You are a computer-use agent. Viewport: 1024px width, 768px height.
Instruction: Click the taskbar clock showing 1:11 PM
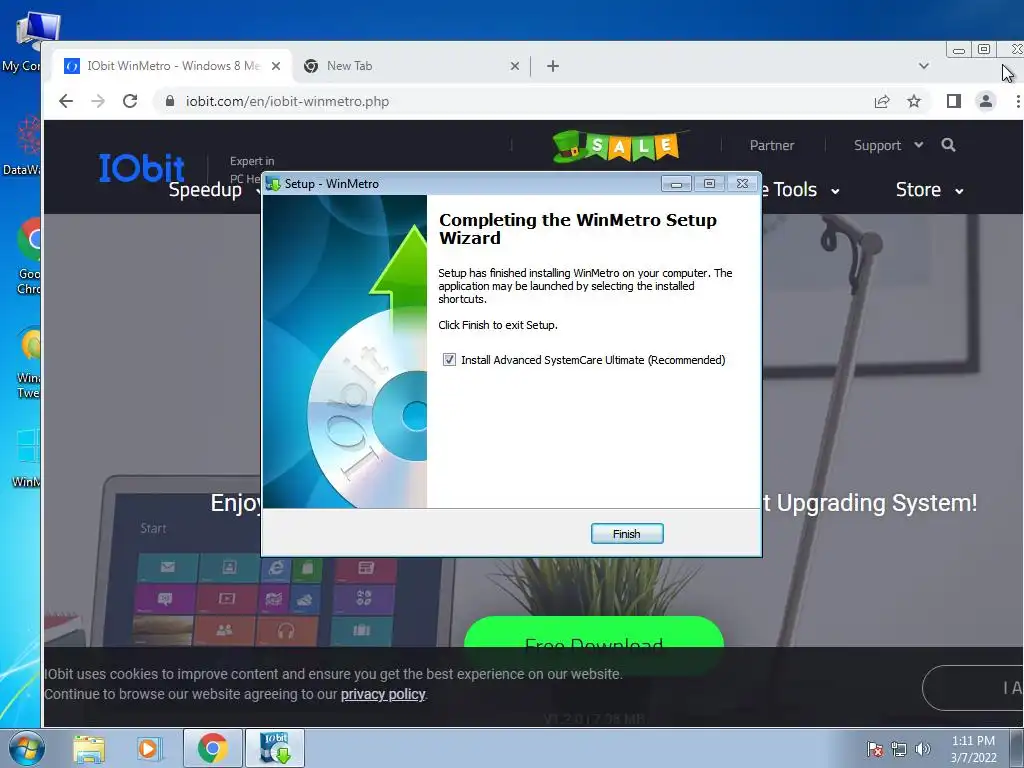[x=973, y=749]
